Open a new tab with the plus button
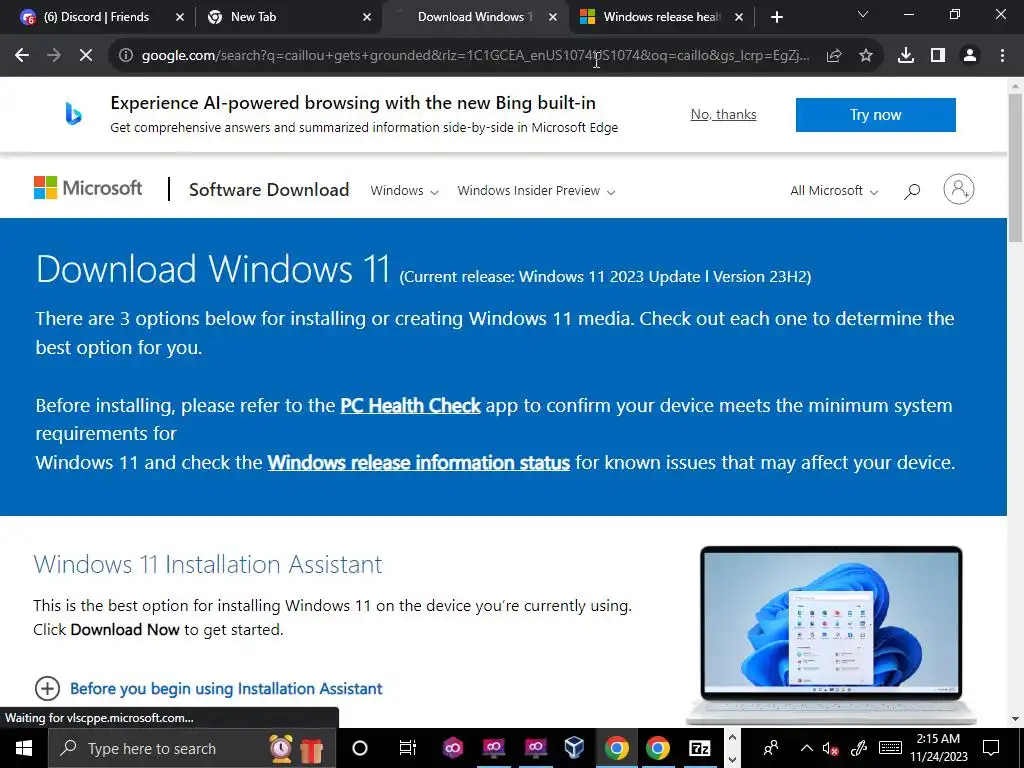The image size is (1024, 768). point(776,17)
